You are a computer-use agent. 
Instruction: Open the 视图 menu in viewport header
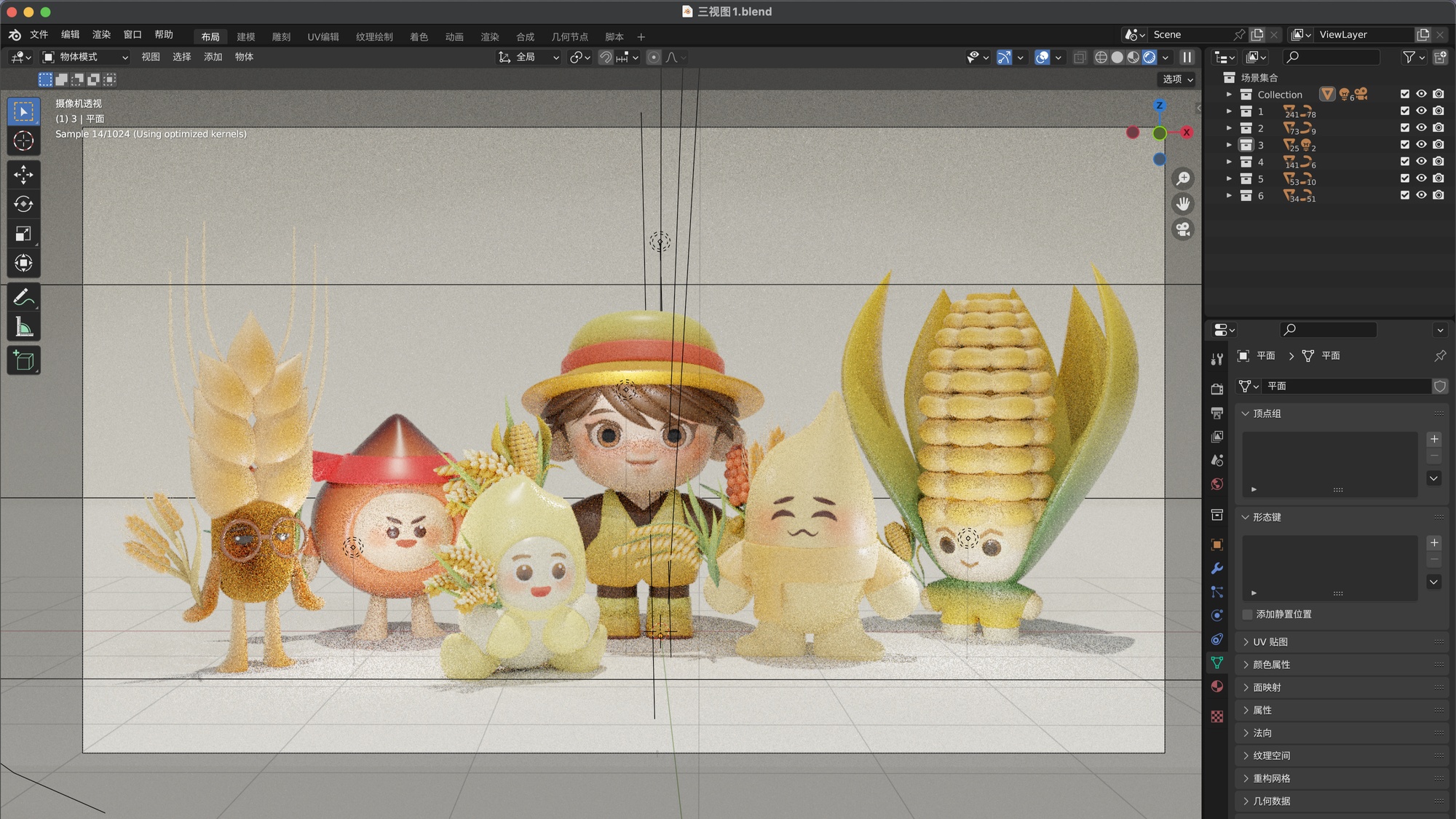pyautogui.click(x=150, y=57)
